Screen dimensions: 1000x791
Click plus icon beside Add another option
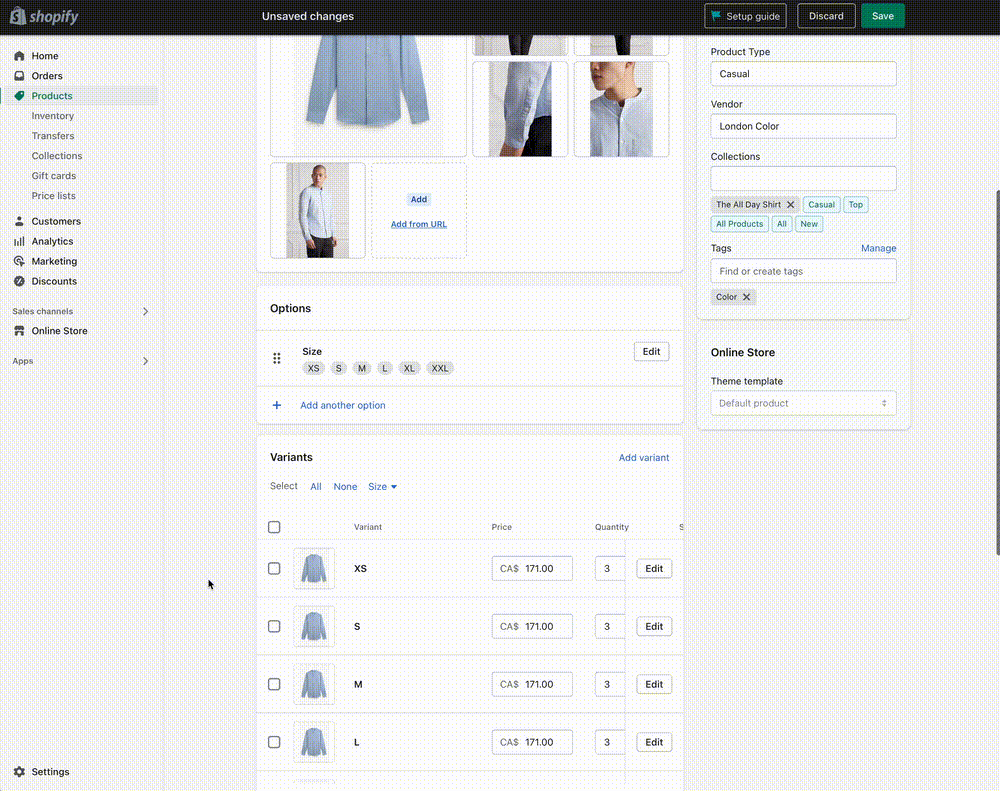277,405
